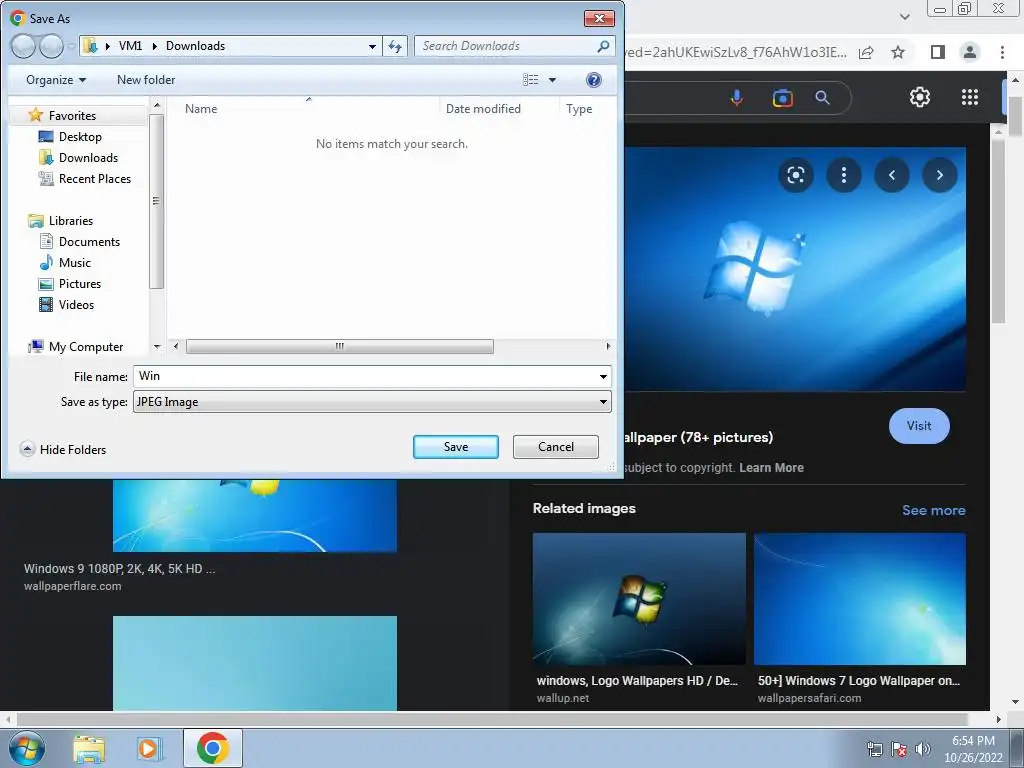The width and height of the screenshot is (1024, 768).
Task: Cancel the Save As dialog
Action: click(556, 447)
